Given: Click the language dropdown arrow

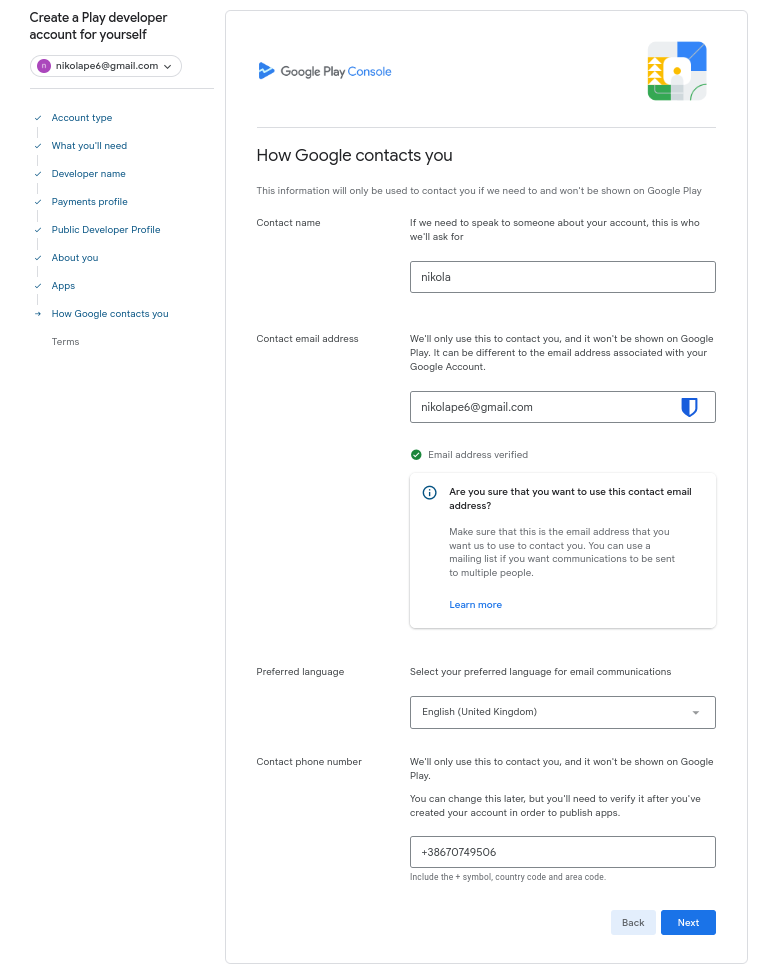Looking at the screenshot, I should pos(696,712).
